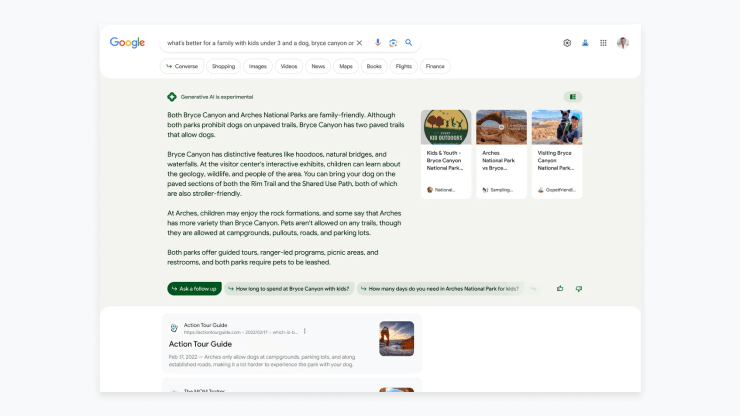Switch to the Flights tab
The width and height of the screenshot is (740, 416).
point(404,66)
